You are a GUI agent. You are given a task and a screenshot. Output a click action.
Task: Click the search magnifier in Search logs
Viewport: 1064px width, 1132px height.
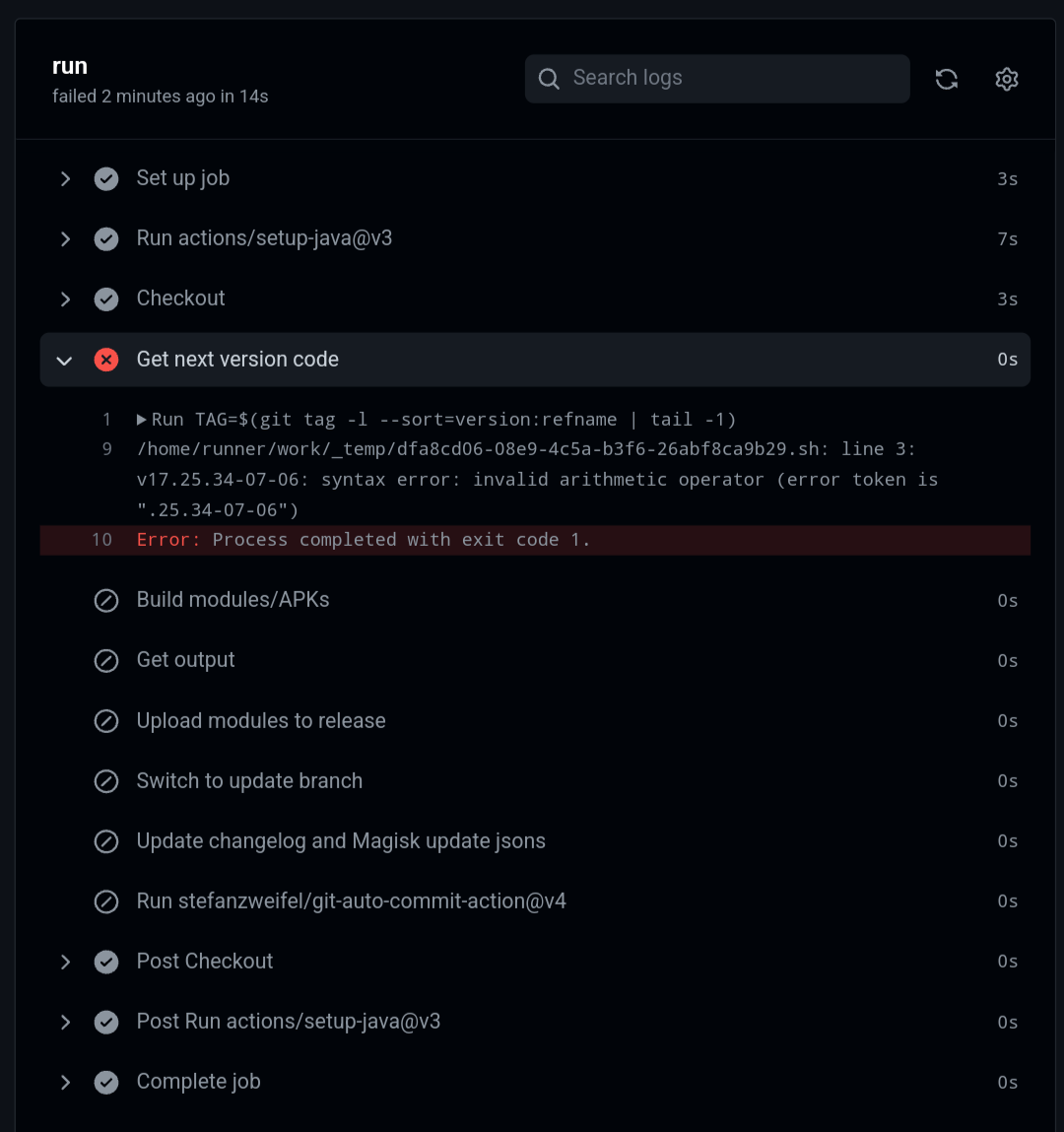point(549,78)
